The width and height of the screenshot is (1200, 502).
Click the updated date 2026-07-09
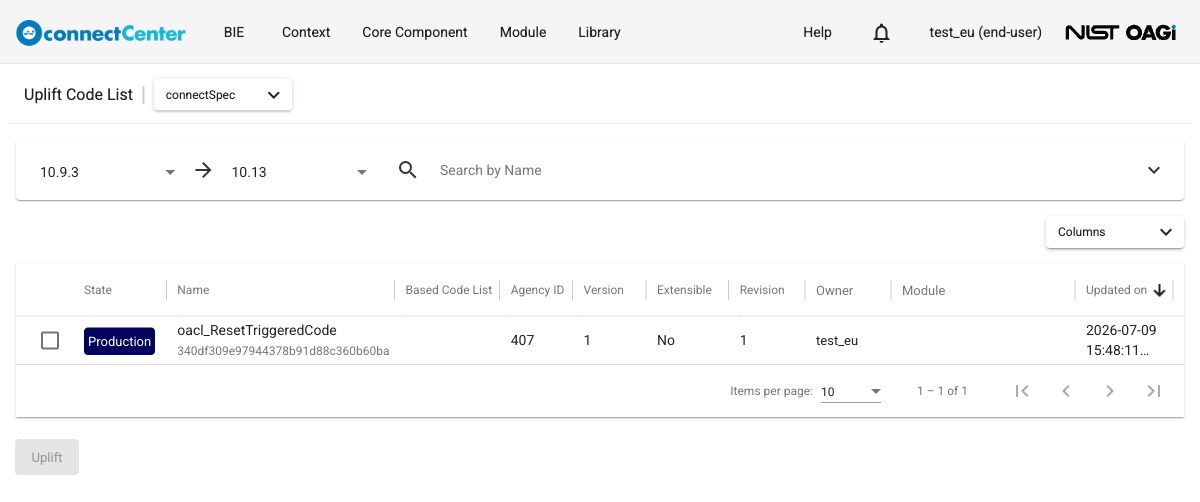1121,329
